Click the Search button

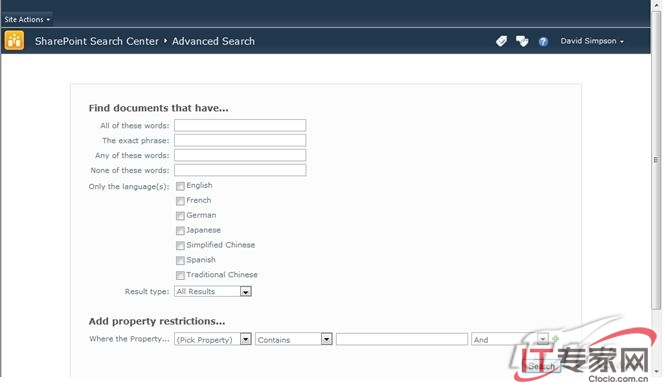click(542, 366)
